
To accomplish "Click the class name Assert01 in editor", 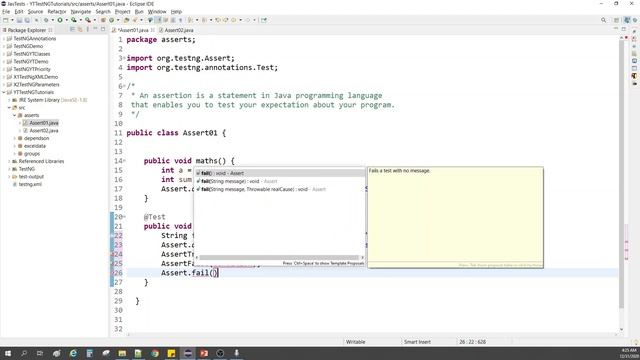I will click(x=200, y=133).
